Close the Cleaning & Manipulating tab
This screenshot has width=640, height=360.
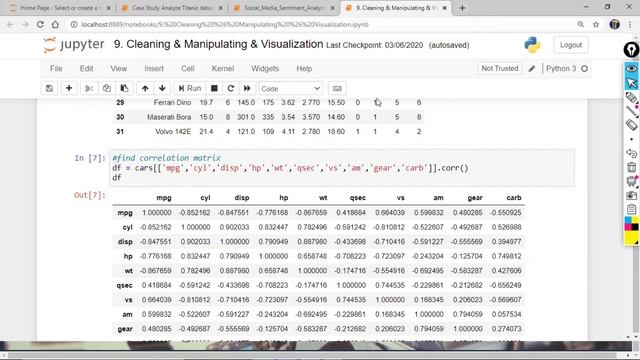(x=444, y=8)
